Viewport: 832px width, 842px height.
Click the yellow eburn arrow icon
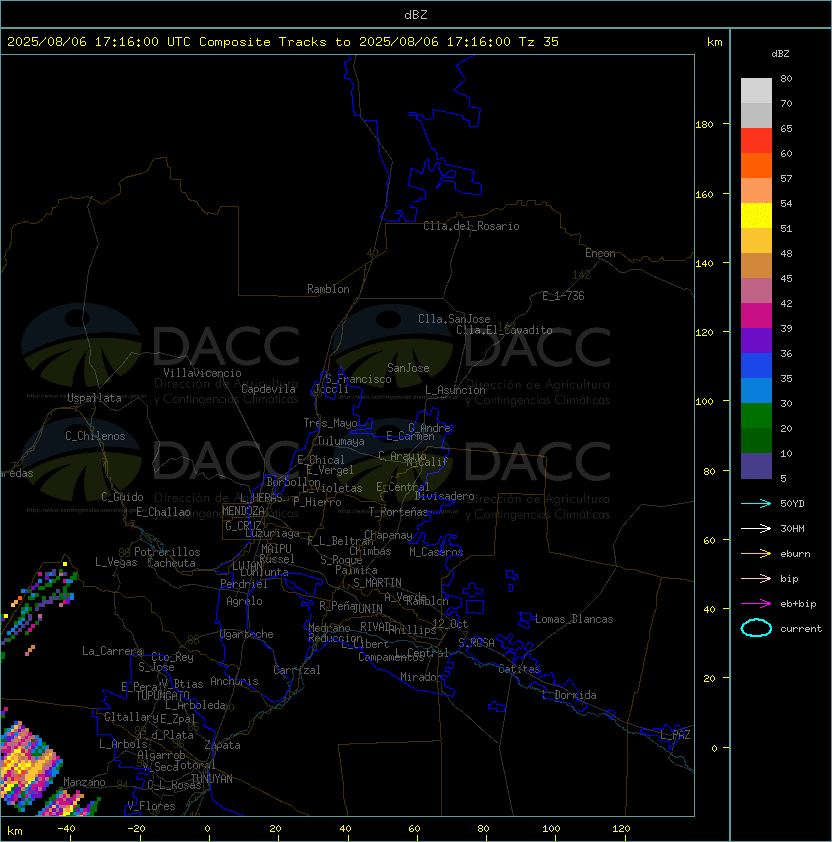pos(756,554)
